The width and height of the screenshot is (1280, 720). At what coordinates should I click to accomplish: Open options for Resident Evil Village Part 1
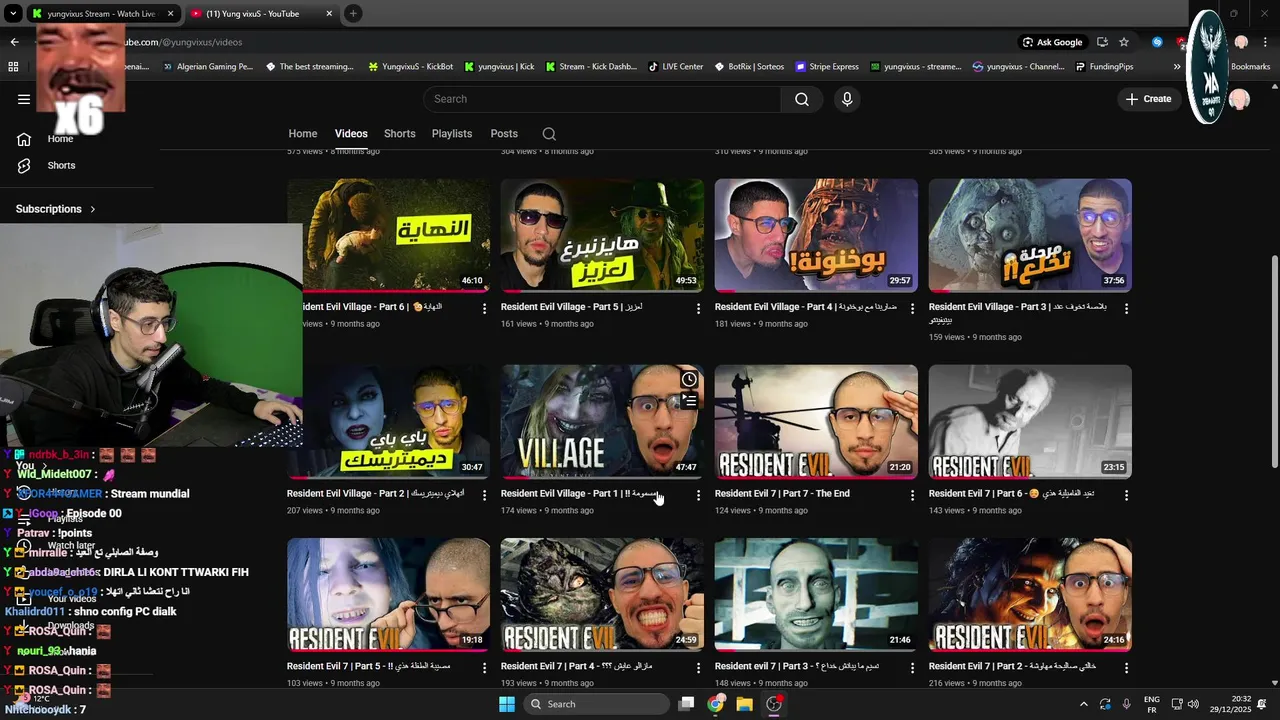click(699, 495)
